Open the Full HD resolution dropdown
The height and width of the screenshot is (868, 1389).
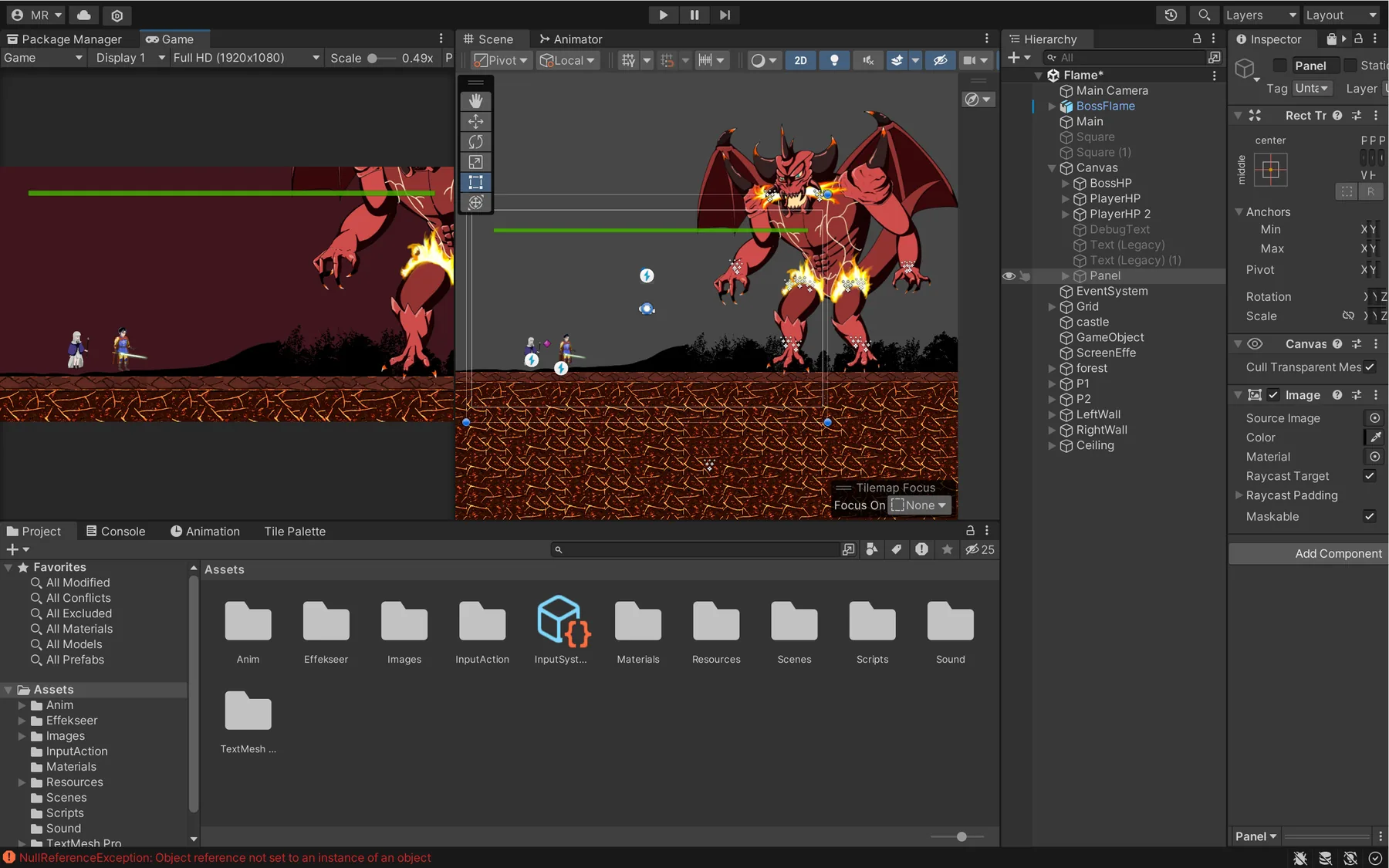245,58
